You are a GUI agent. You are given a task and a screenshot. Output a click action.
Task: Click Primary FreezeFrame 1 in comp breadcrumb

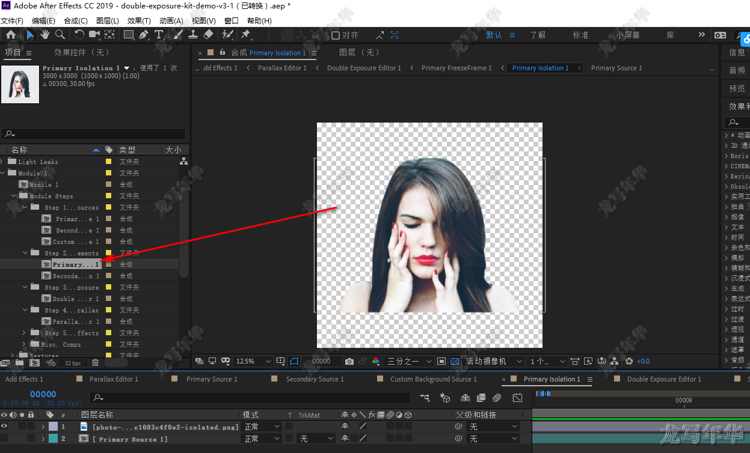pos(456,68)
